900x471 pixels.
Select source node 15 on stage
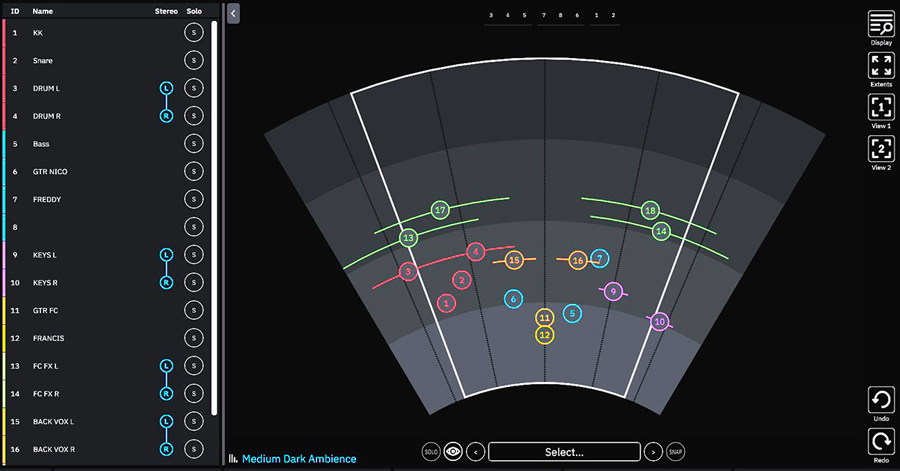point(514,260)
